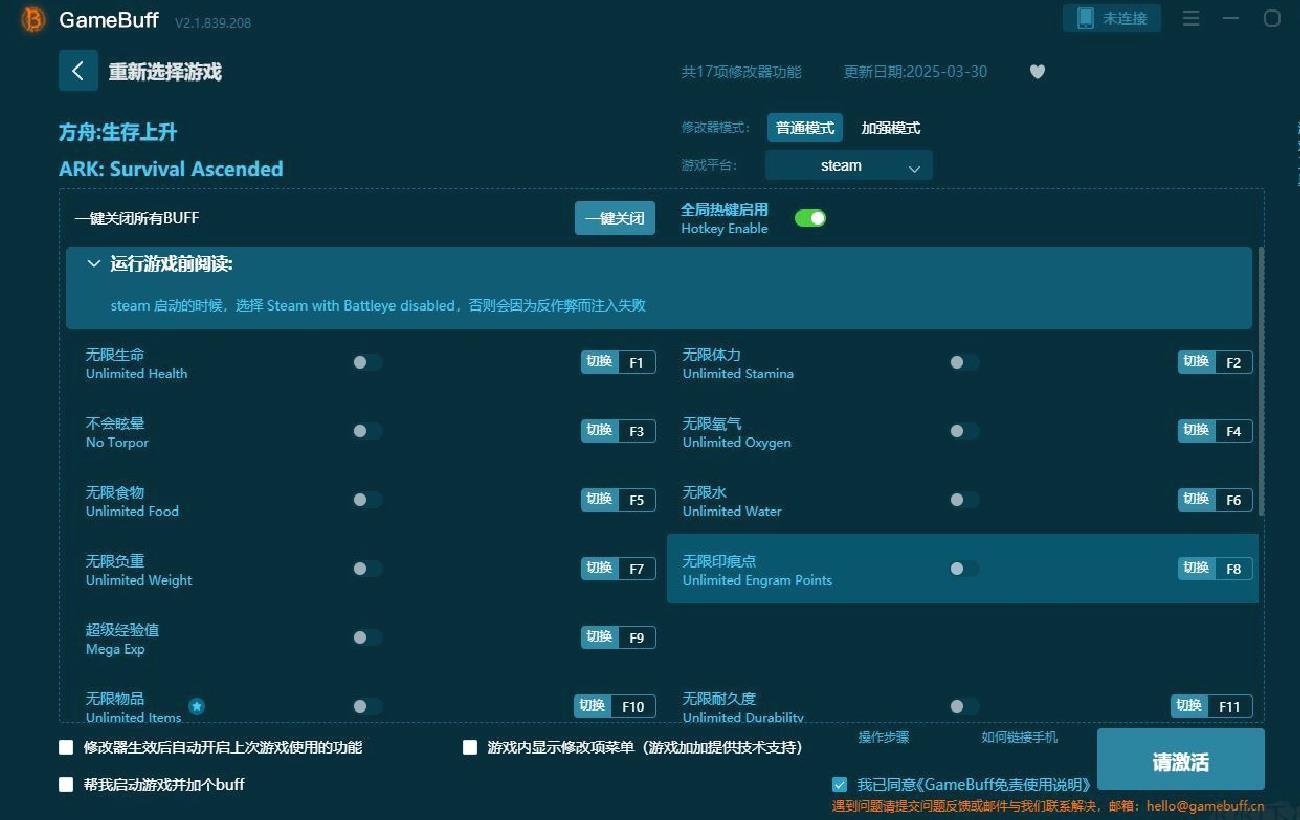Turn on the Unlimited Oxygen toggle
This screenshot has width=1300, height=820.
[964, 431]
